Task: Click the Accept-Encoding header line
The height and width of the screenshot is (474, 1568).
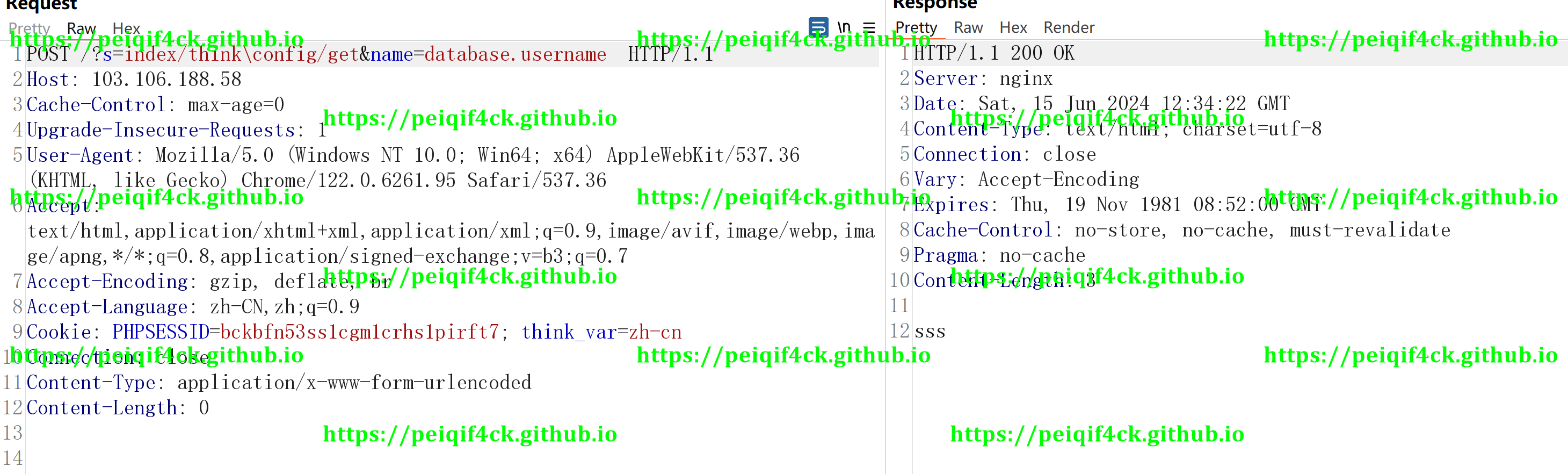Action: pos(208,282)
